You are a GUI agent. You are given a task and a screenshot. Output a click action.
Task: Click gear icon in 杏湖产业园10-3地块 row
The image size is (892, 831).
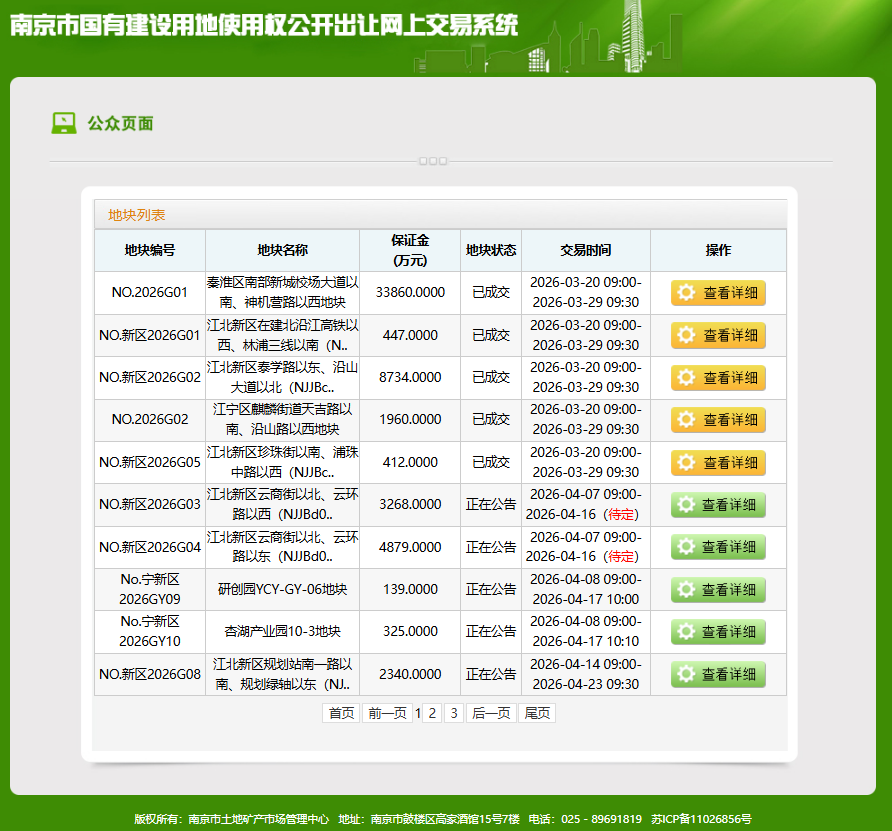686,632
